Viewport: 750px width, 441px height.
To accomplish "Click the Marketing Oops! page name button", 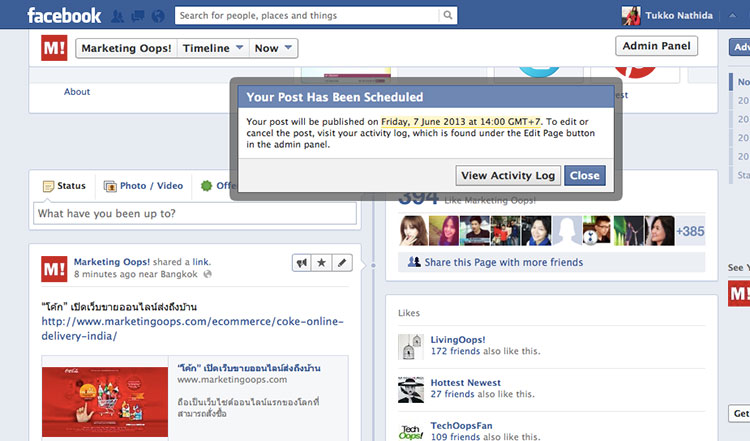I will coord(126,48).
